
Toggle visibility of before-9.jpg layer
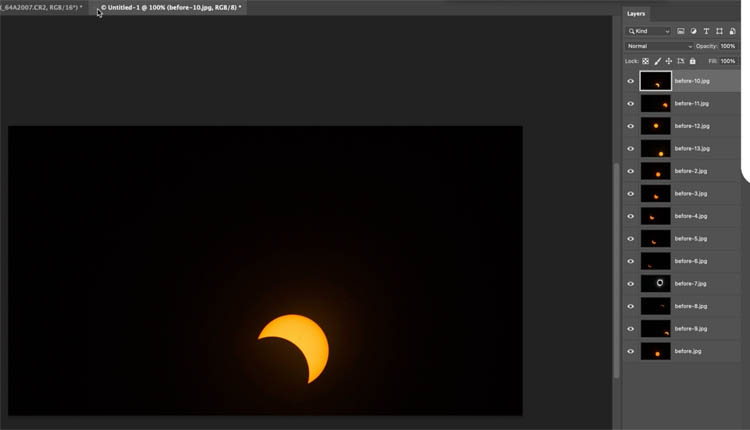coord(630,329)
